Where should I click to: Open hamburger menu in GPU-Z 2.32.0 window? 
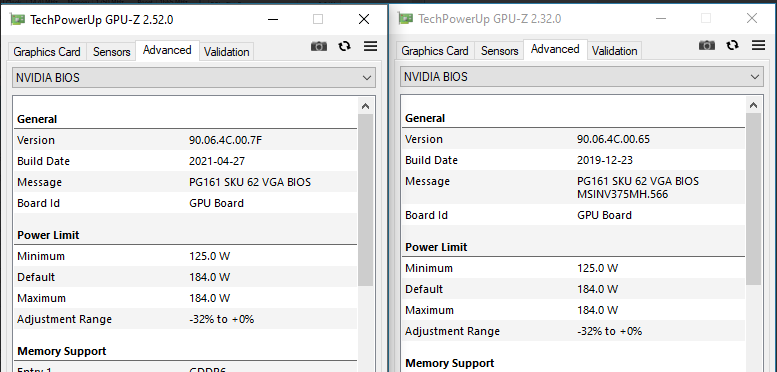click(758, 45)
